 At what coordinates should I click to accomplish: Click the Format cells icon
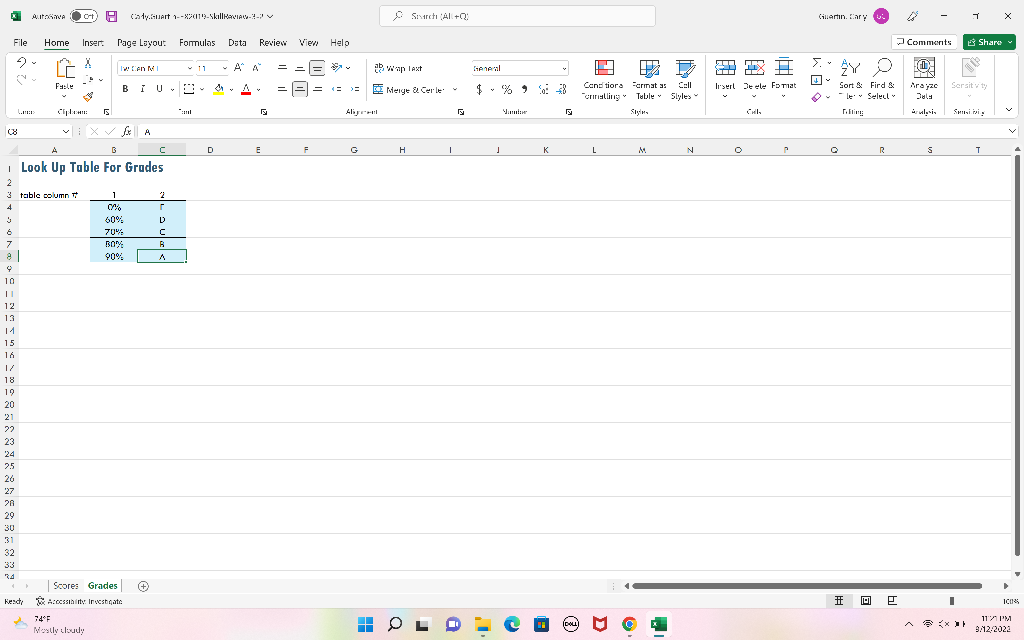pyautogui.click(x=784, y=68)
